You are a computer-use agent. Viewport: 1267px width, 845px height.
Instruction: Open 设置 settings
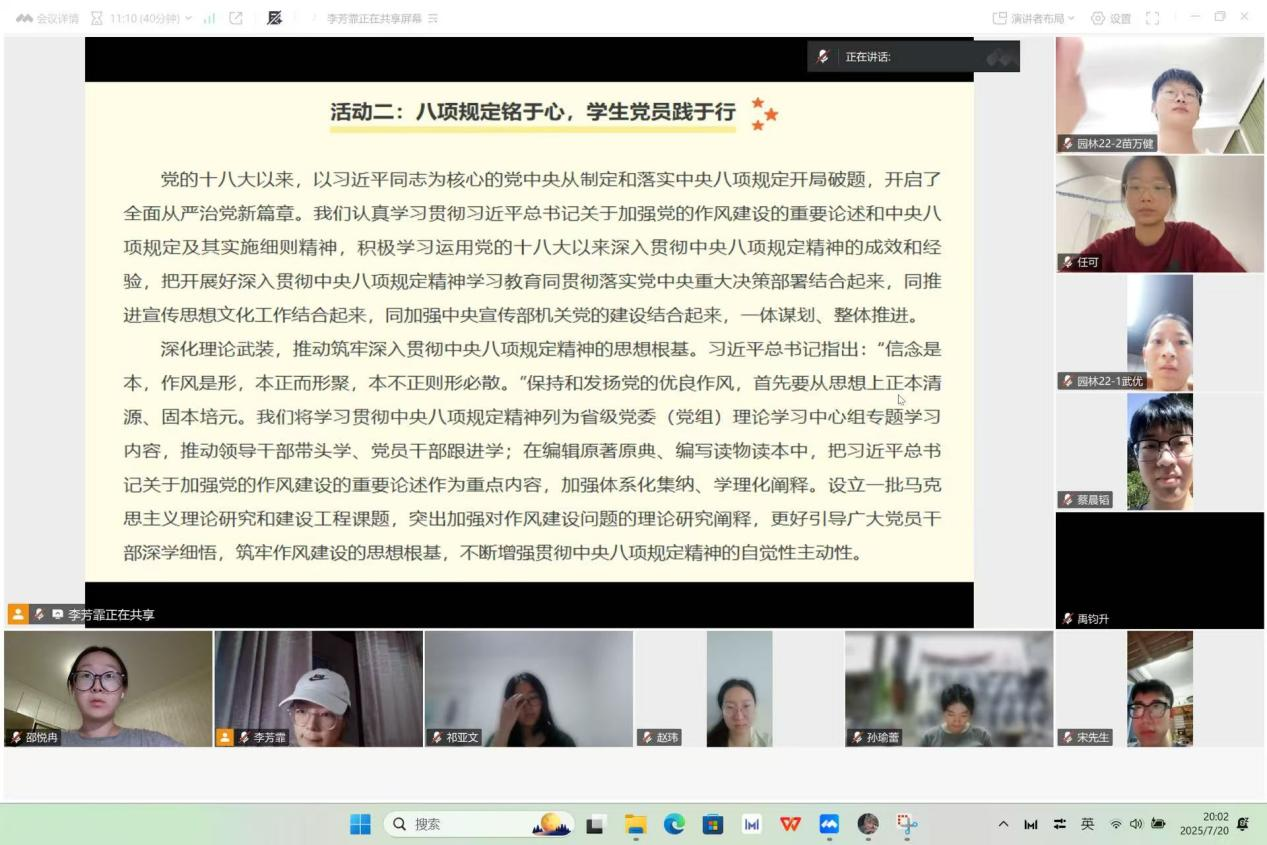coord(1110,18)
